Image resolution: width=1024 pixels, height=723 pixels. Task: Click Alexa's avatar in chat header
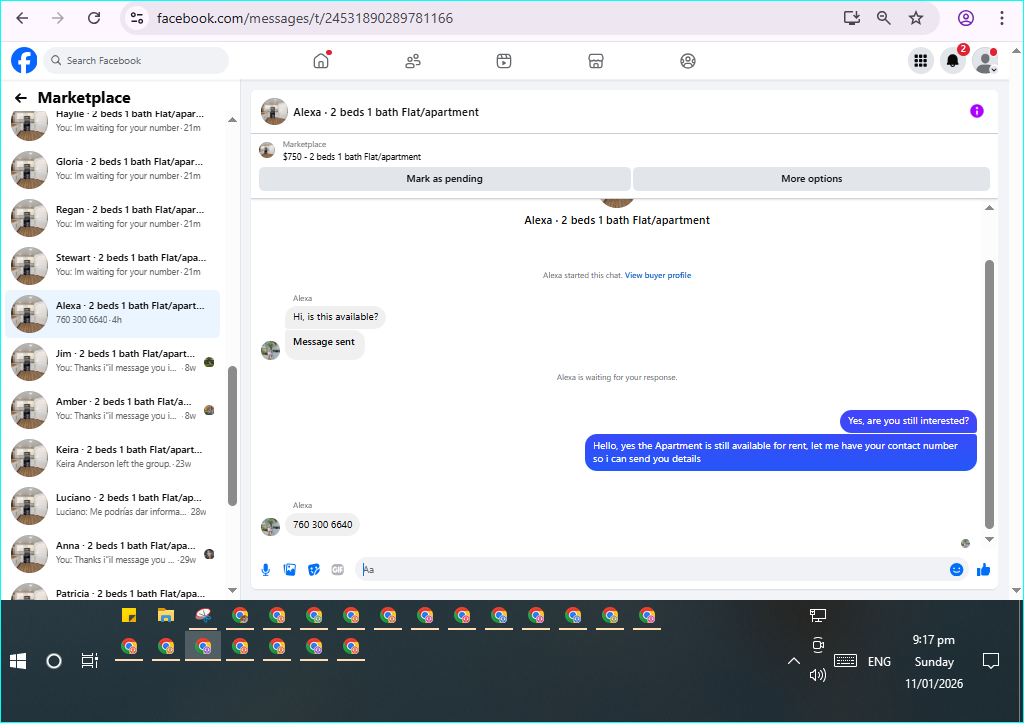[274, 112]
